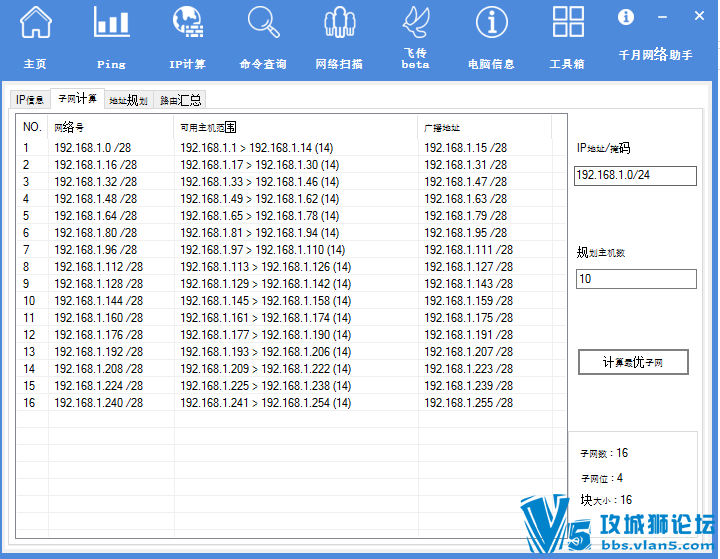Select network 192.168.1.48 /28 cell
Viewport: 720px width, 559px height.
point(96,199)
